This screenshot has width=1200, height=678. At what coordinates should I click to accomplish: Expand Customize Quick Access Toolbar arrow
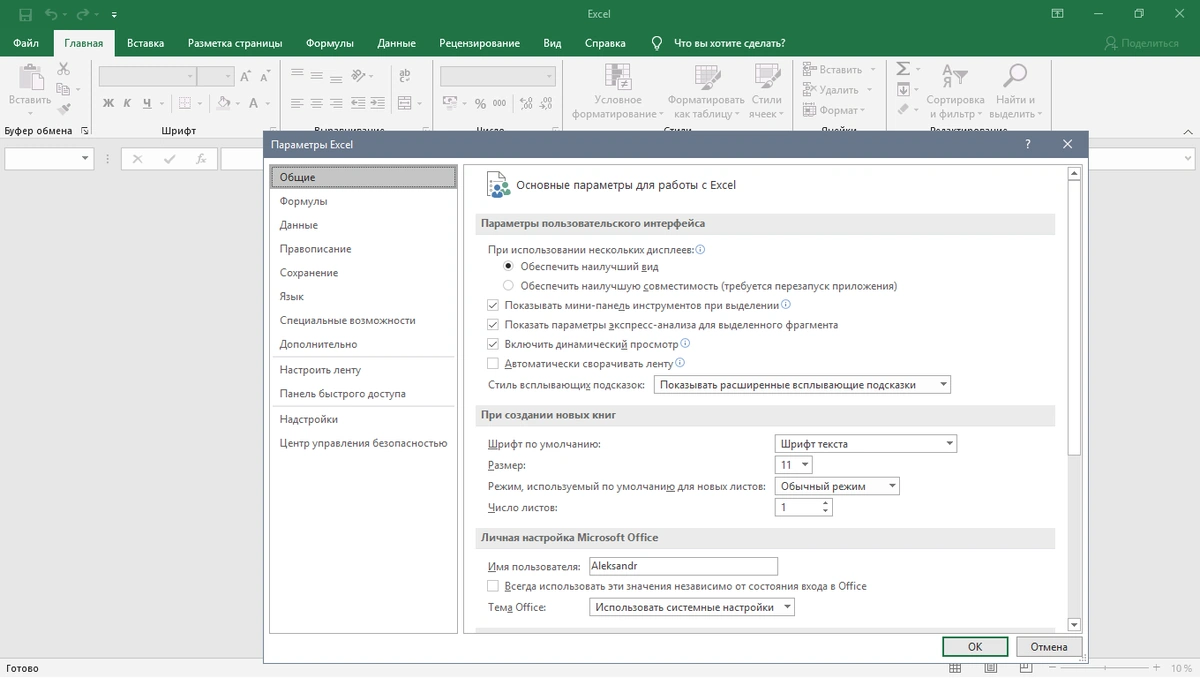tap(114, 15)
